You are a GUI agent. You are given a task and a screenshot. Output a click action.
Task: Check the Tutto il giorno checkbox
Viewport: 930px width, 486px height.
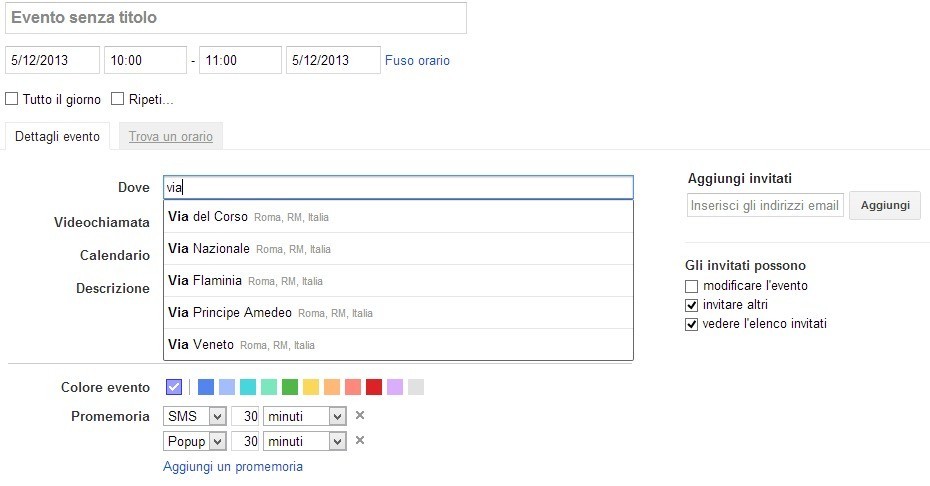click(12, 99)
